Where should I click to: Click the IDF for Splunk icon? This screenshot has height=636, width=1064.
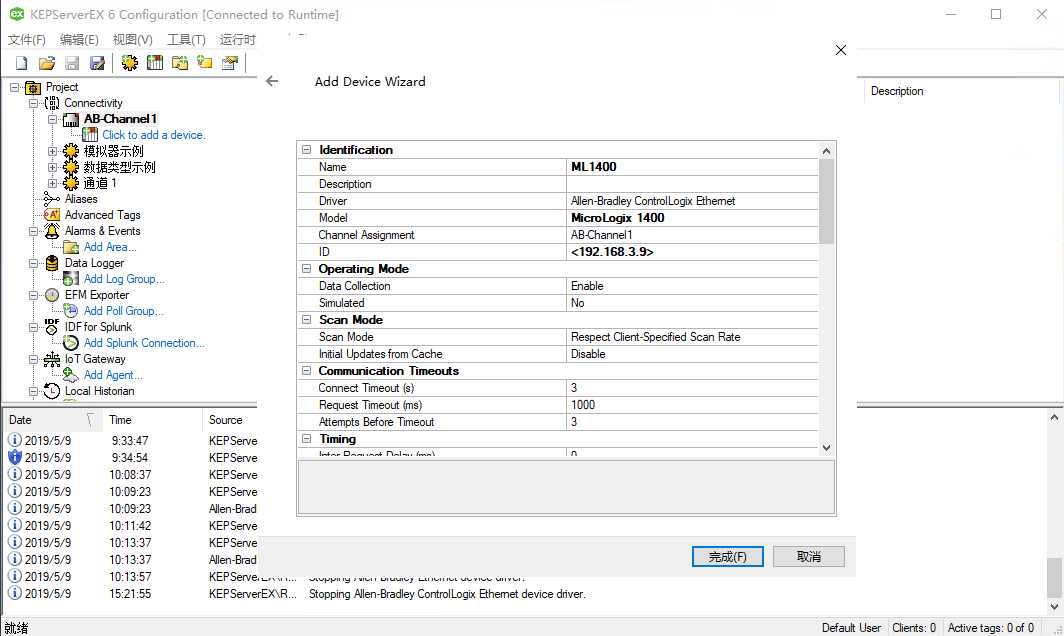52,326
